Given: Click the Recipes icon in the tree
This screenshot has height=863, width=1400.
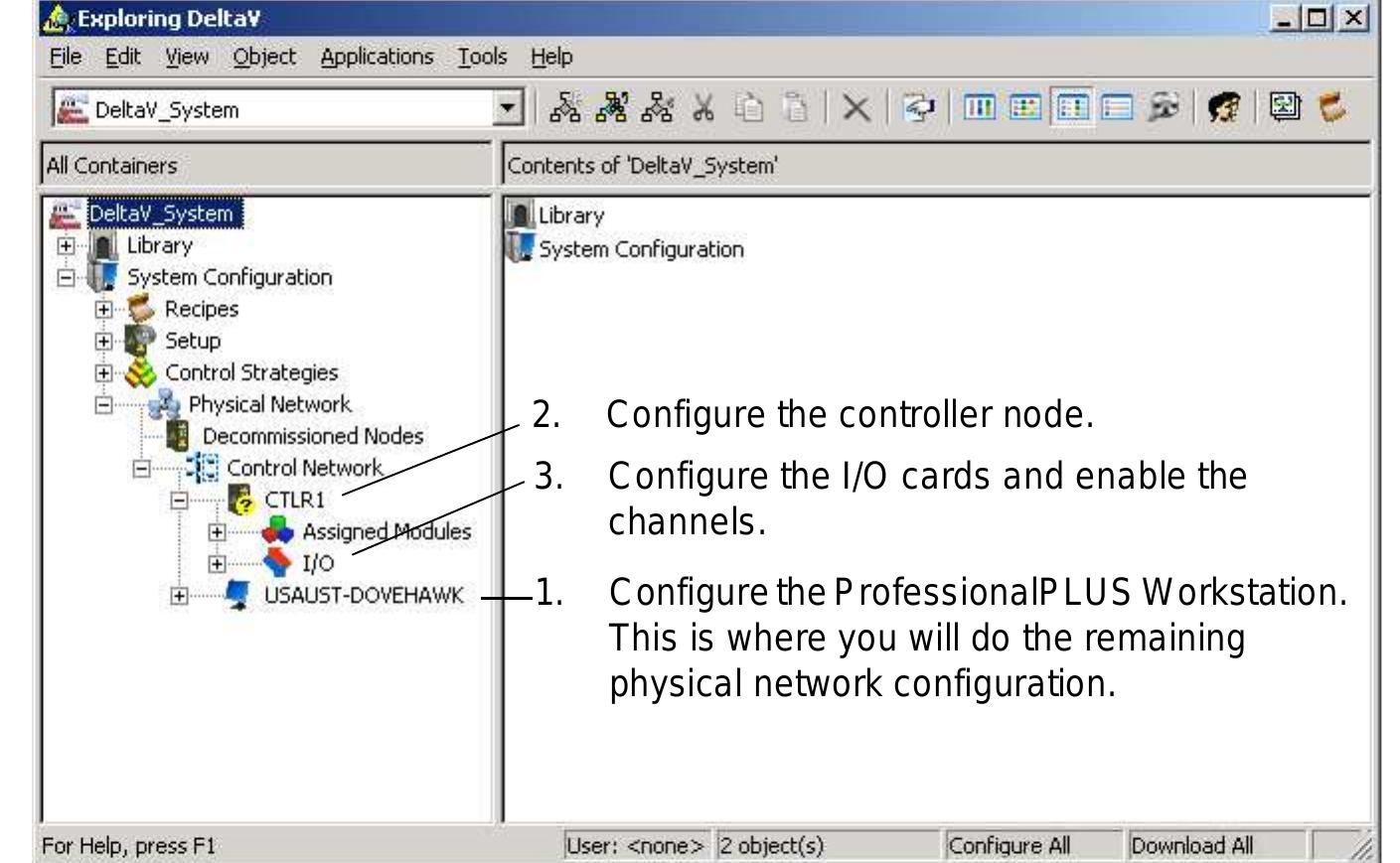Looking at the screenshot, I should click(x=141, y=309).
